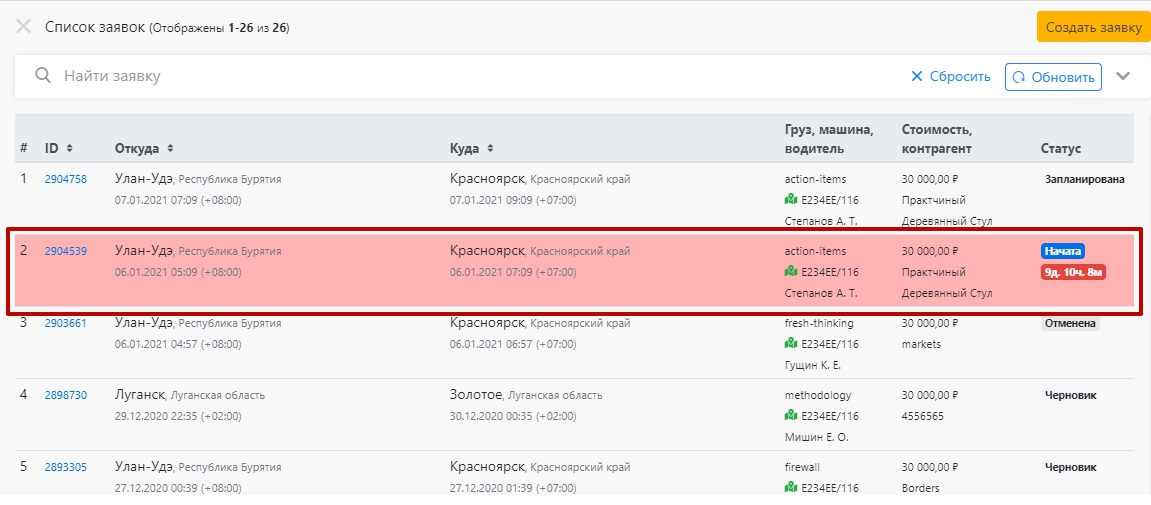Click the map icon in row 2903661

point(791,343)
